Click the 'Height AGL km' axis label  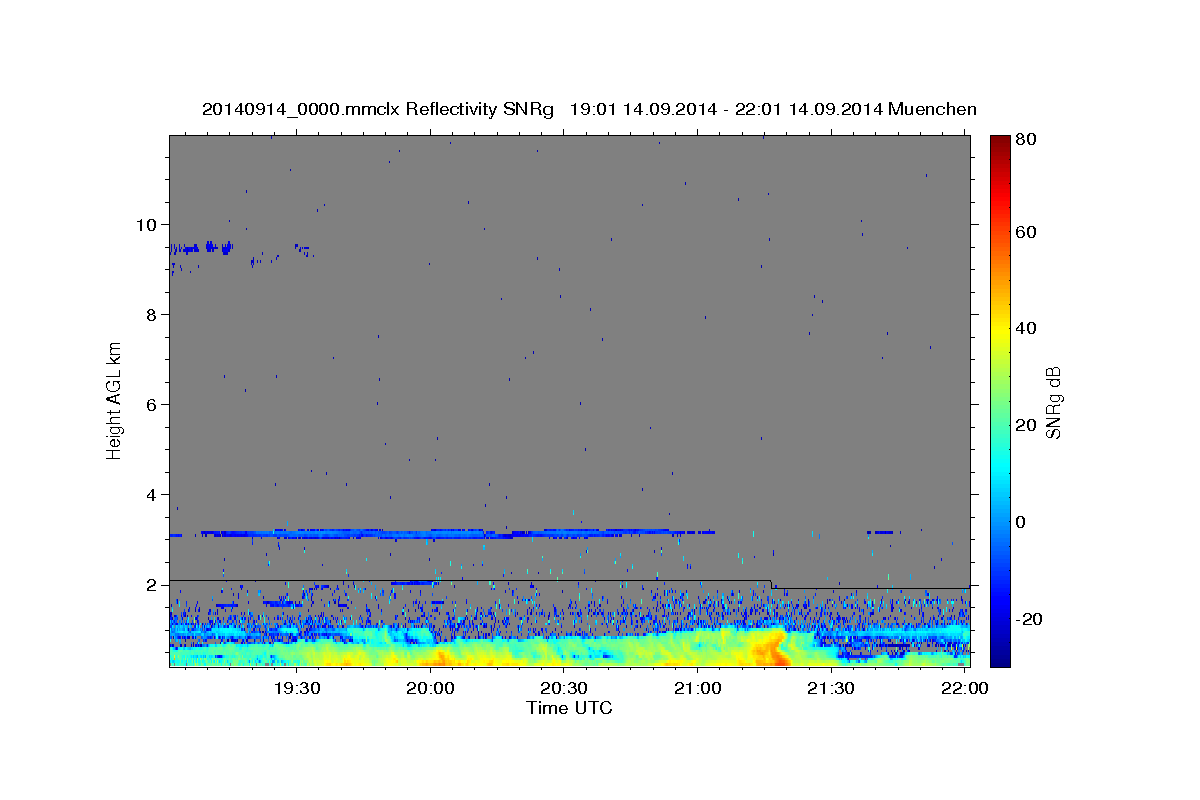[x=115, y=400]
